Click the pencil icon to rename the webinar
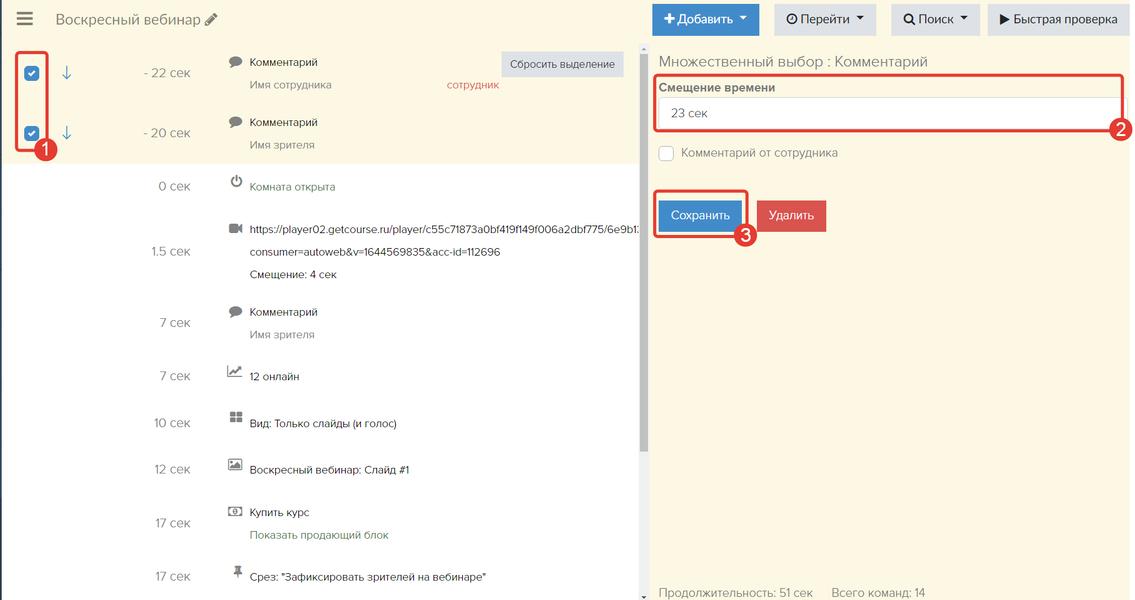 210,20
